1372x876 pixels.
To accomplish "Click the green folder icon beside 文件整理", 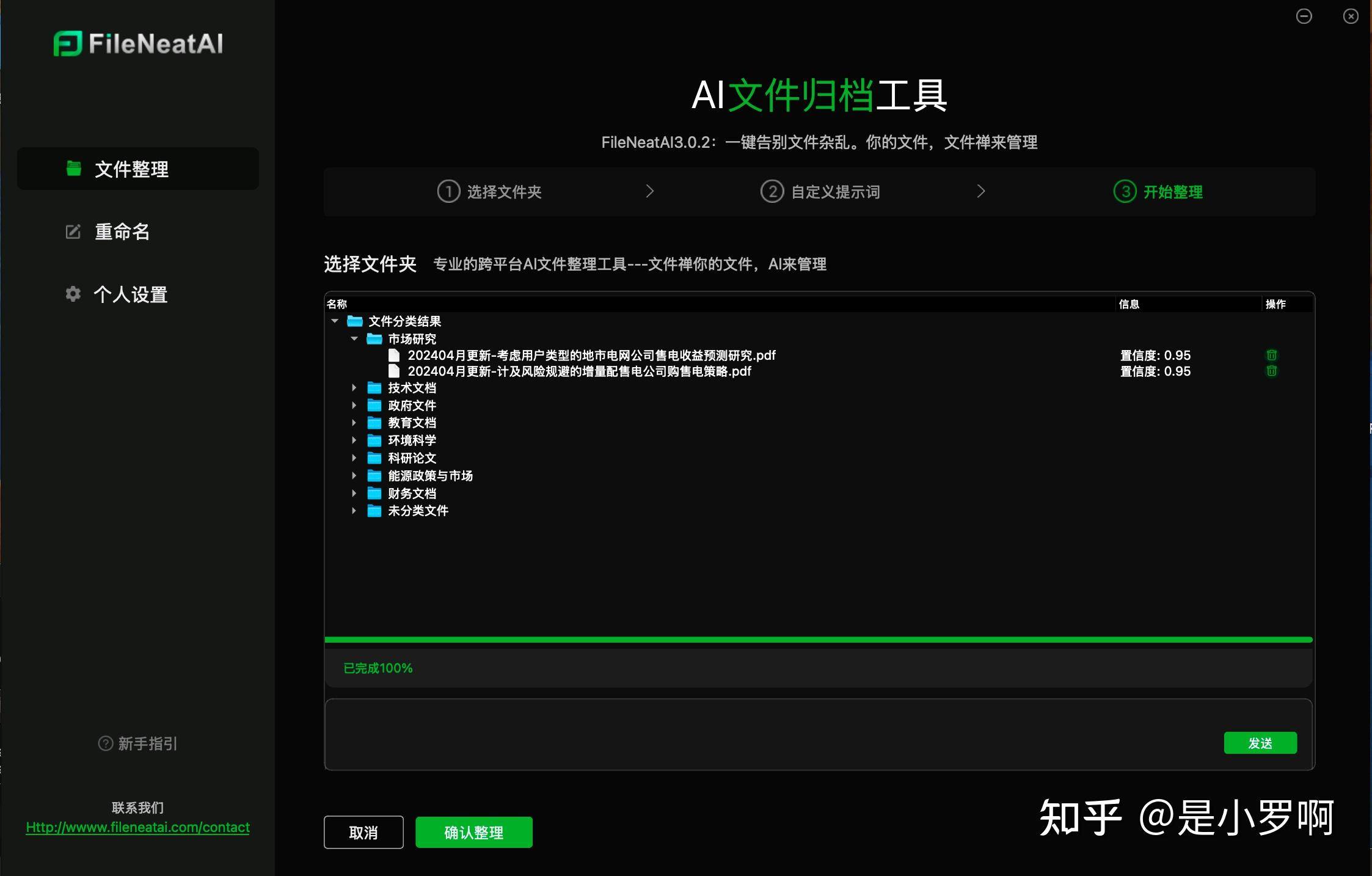I will tap(74, 168).
